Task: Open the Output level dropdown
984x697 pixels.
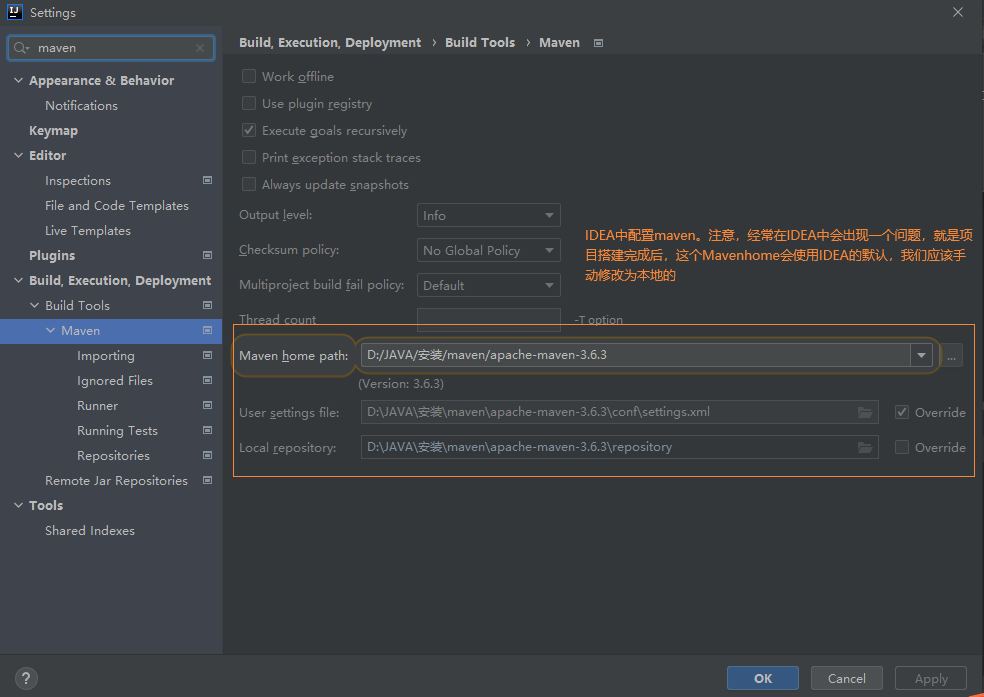Action: click(x=488, y=215)
